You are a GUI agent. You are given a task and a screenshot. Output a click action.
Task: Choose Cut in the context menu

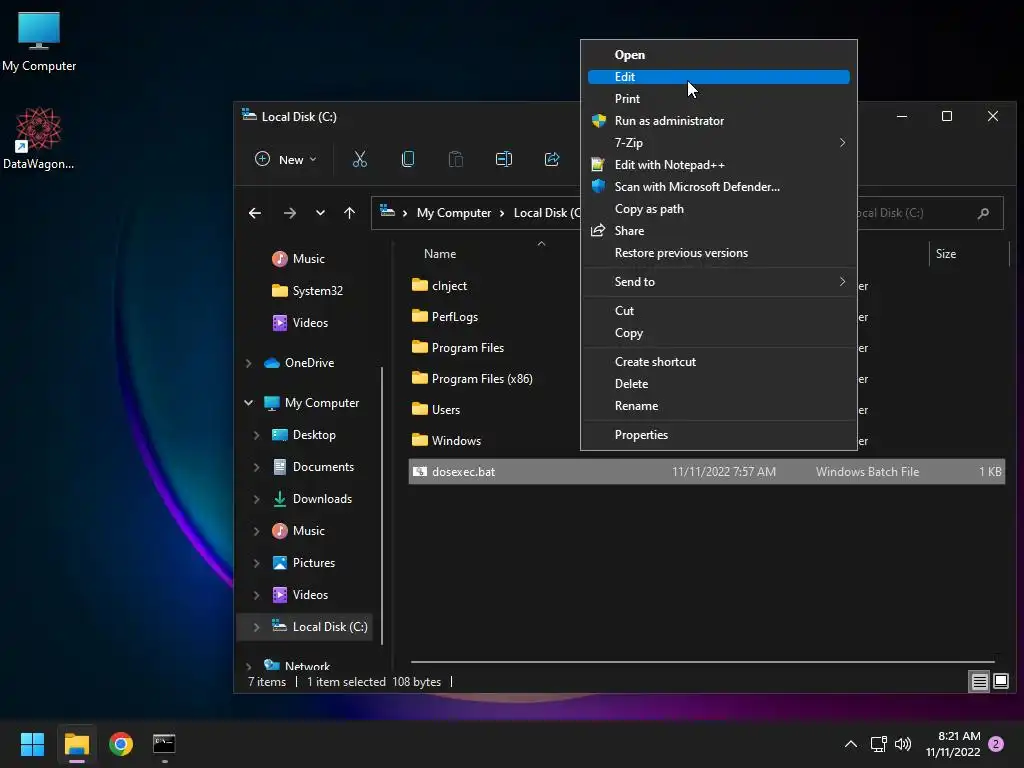[x=718, y=311]
